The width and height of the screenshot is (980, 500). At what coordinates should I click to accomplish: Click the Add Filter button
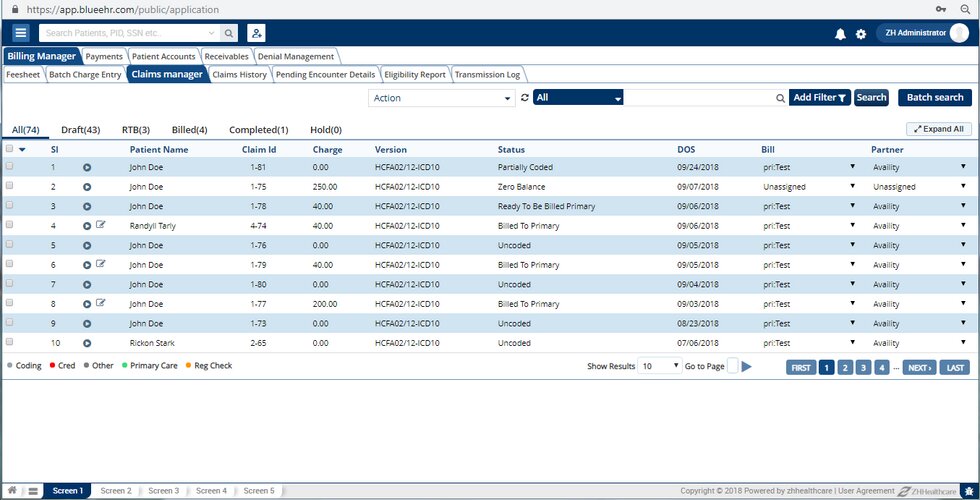[x=820, y=98]
